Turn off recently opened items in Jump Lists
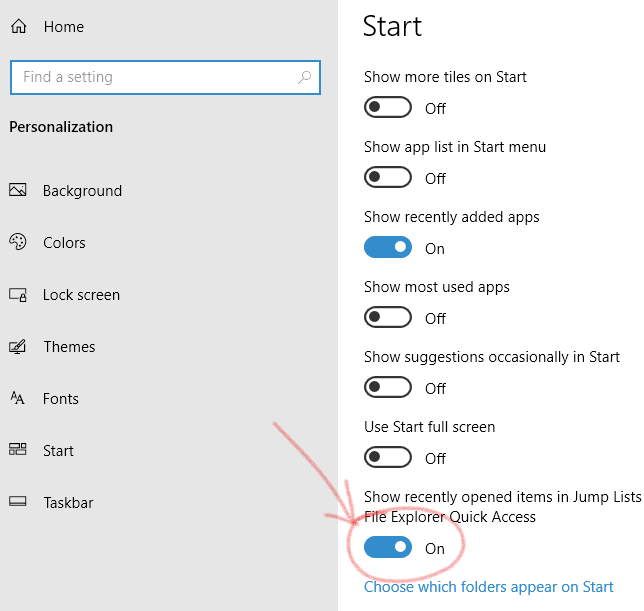 click(x=388, y=547)
